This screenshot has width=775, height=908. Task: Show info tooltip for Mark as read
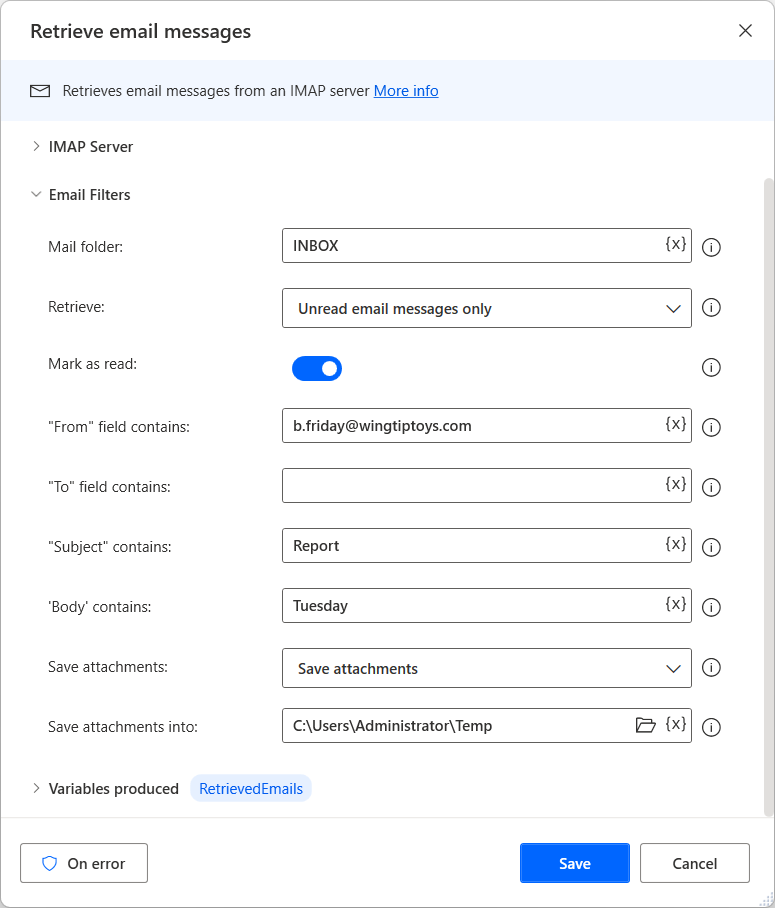coord(712,368)
